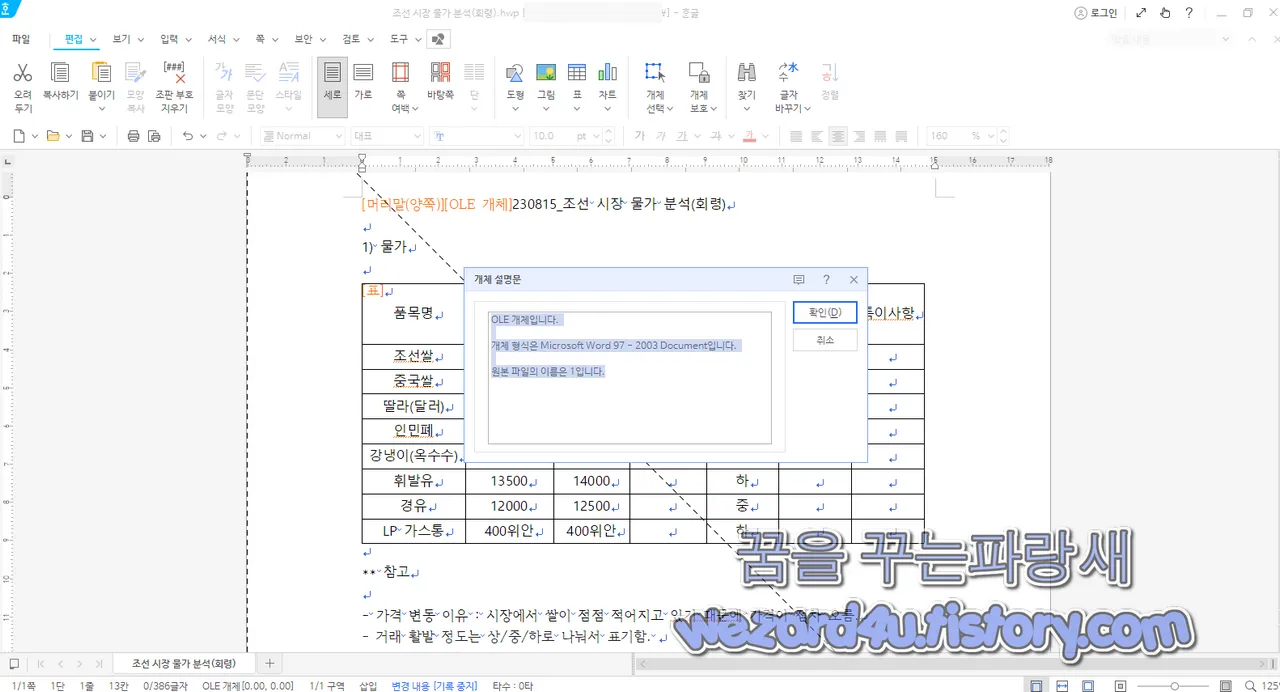The height and width of the screenshot is (692, 1280).
Task: Click the 붙이기 paste clipboard icon
Action: [101, 73]
